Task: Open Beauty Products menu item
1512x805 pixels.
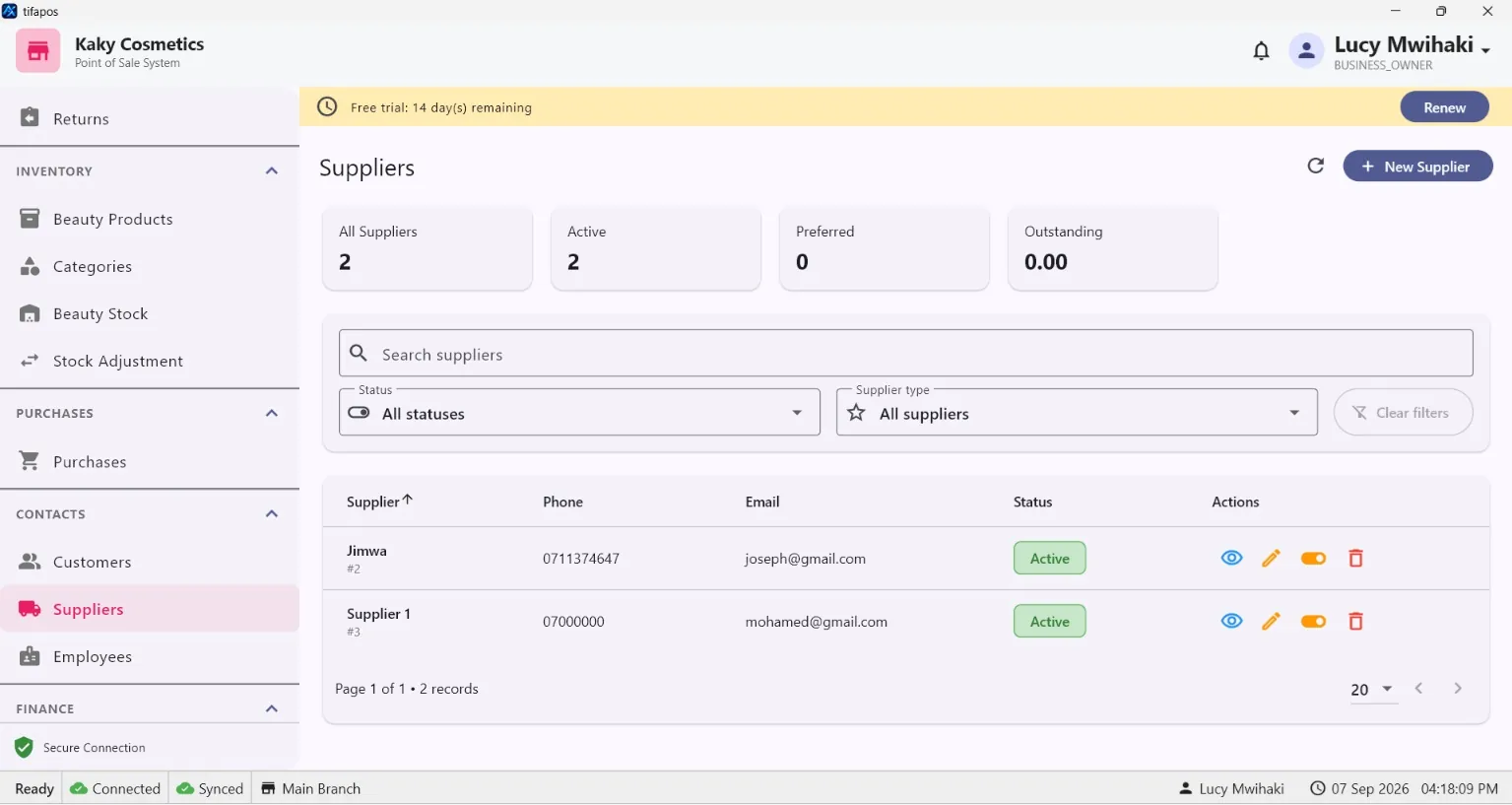Action: (150, 219)
